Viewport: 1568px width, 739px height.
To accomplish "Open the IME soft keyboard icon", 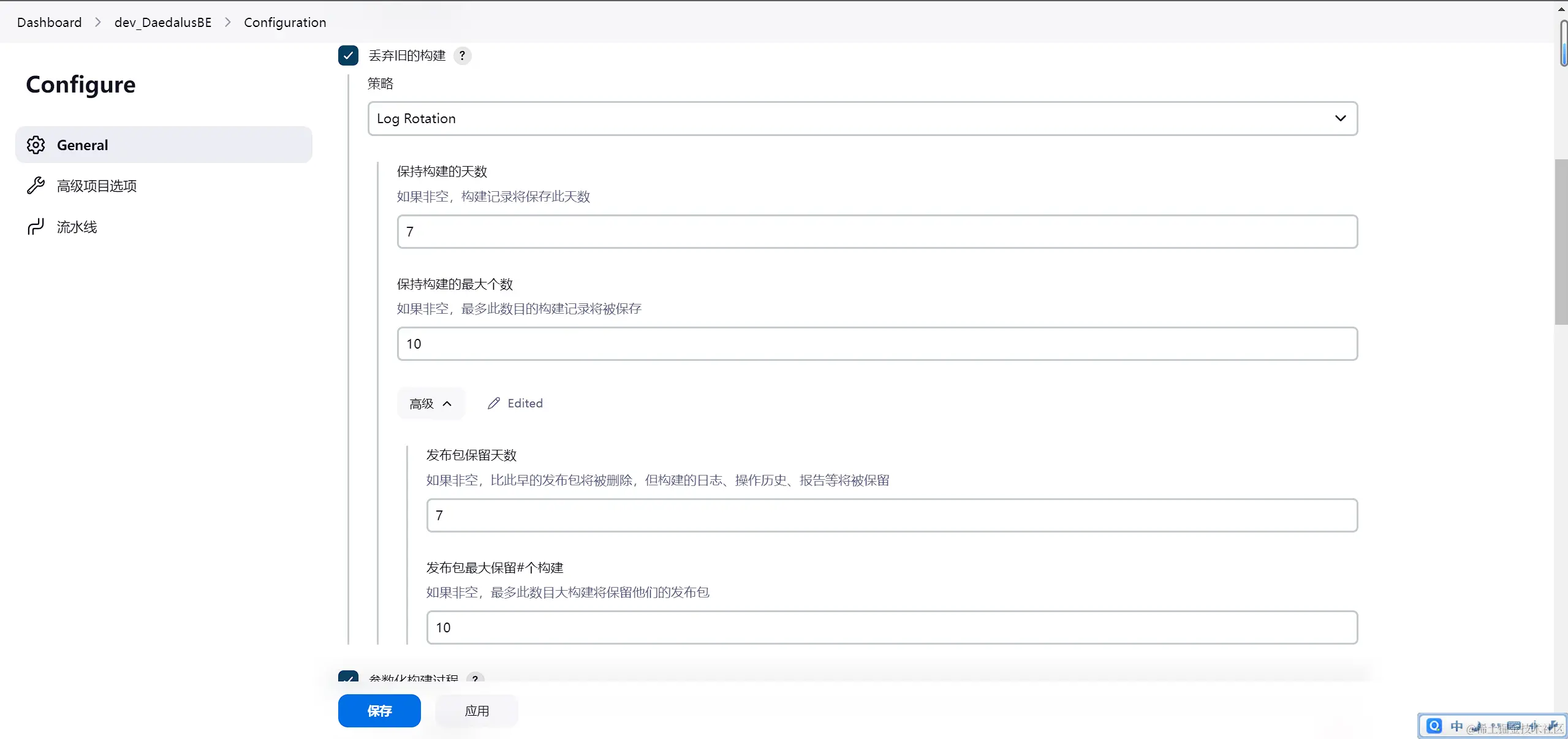I will pos(1513,726).
